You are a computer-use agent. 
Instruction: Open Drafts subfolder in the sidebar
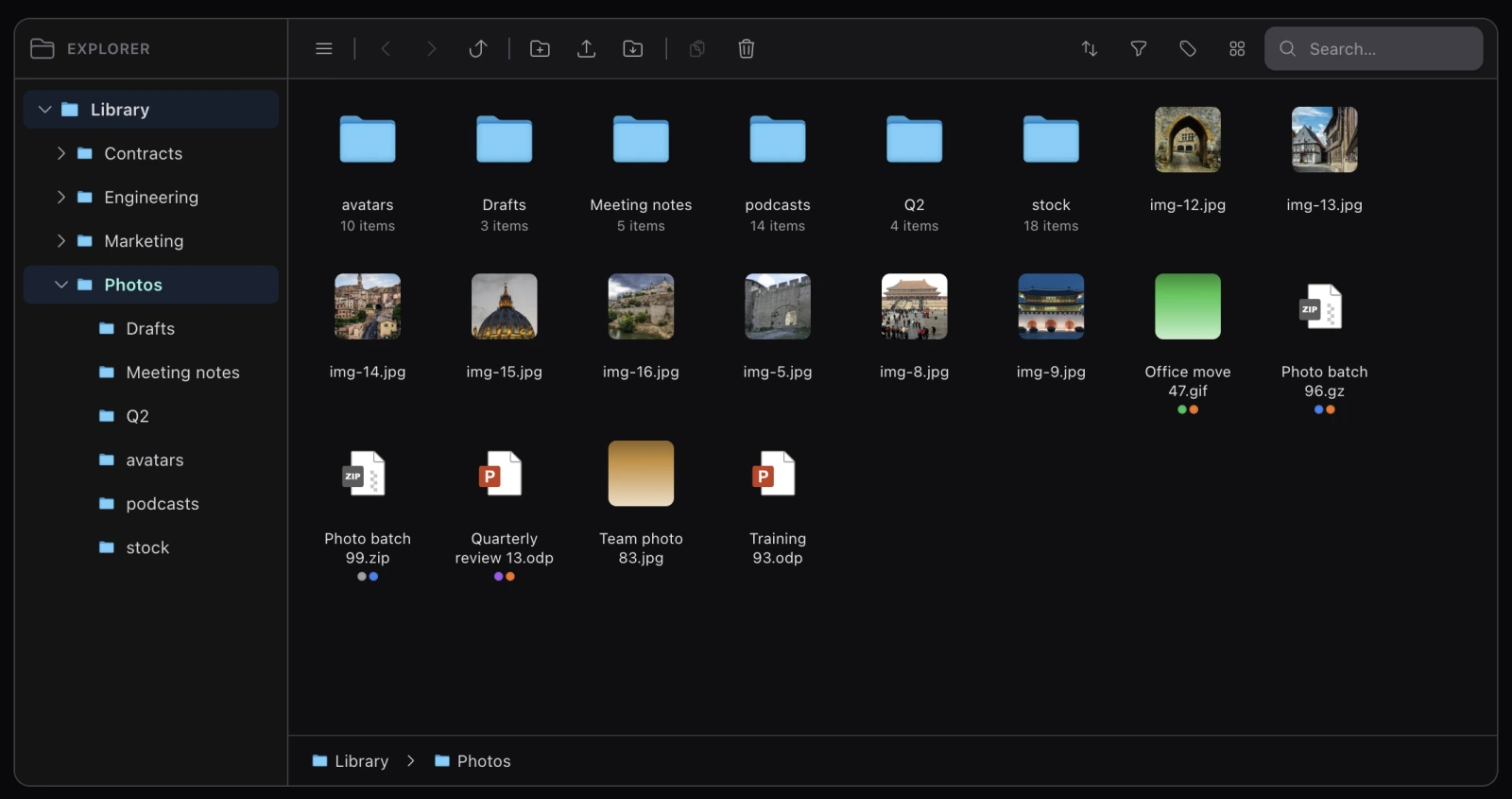(x=151, y=328)
